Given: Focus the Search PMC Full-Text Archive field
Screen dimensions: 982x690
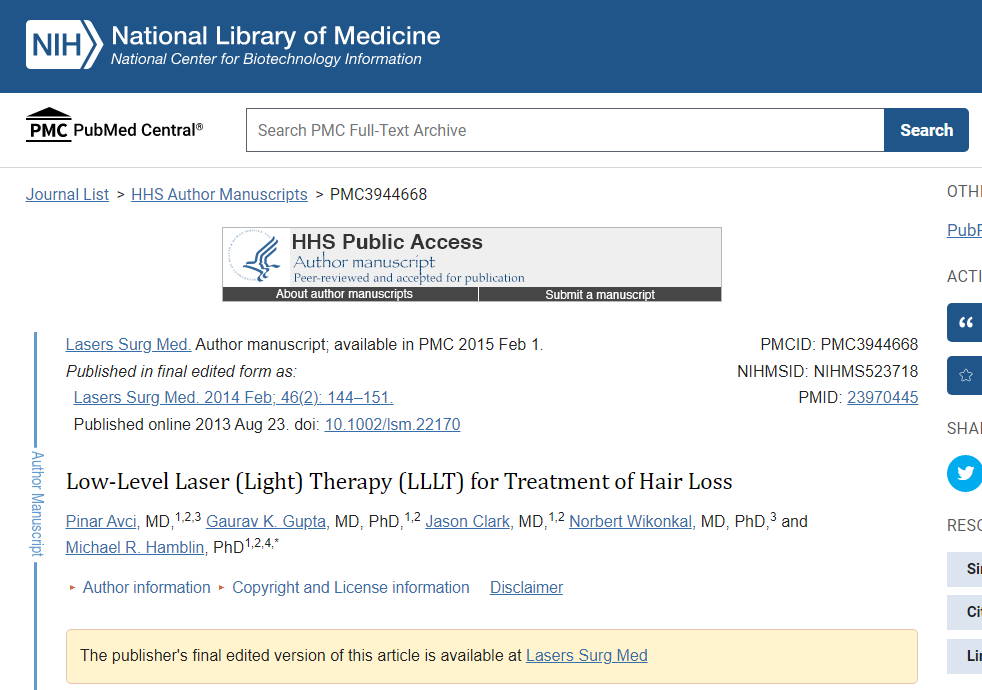Looking at the screenshot, I should 565,130.
